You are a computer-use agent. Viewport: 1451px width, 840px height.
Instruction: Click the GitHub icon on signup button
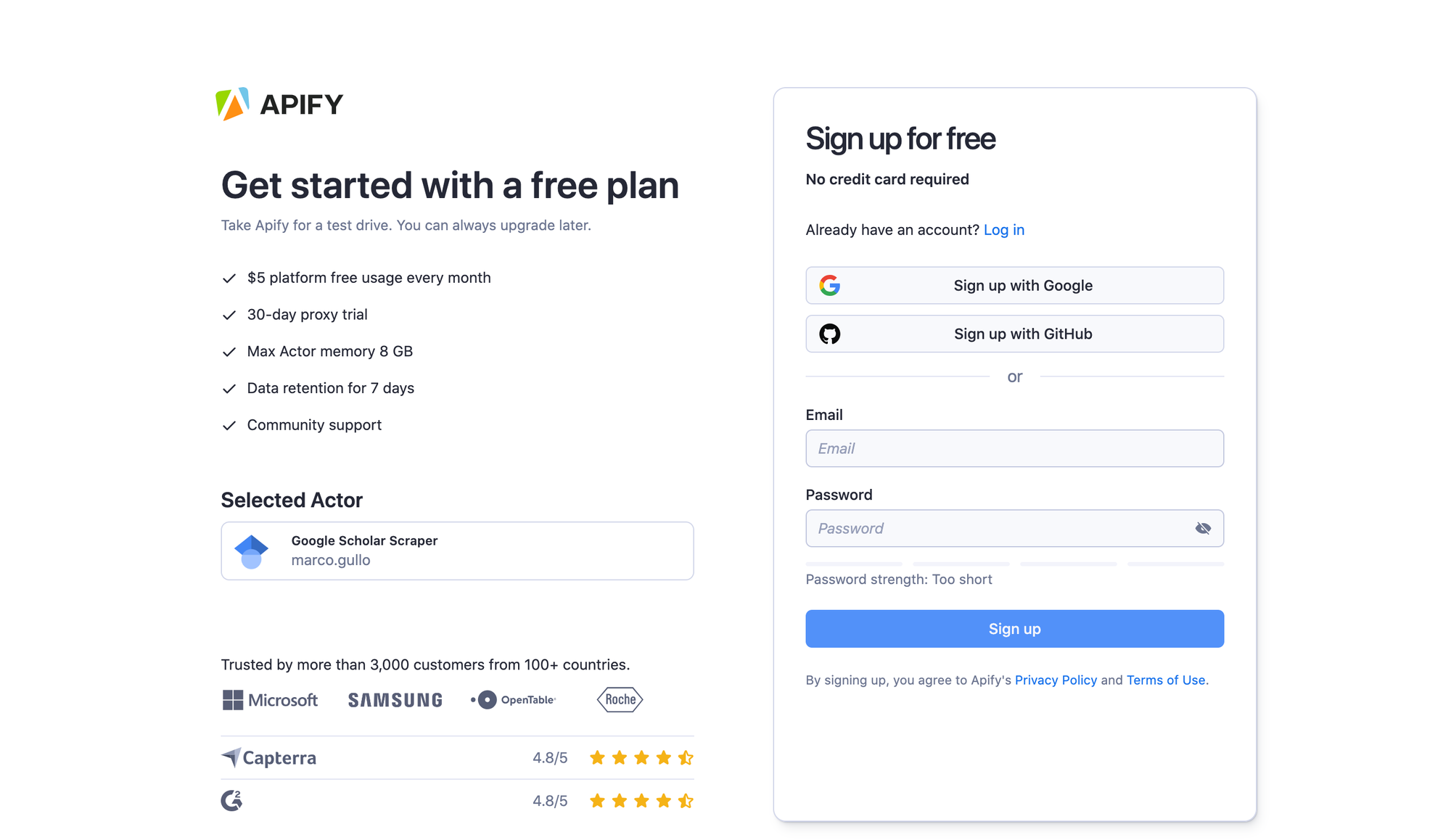tap(831, 334)
